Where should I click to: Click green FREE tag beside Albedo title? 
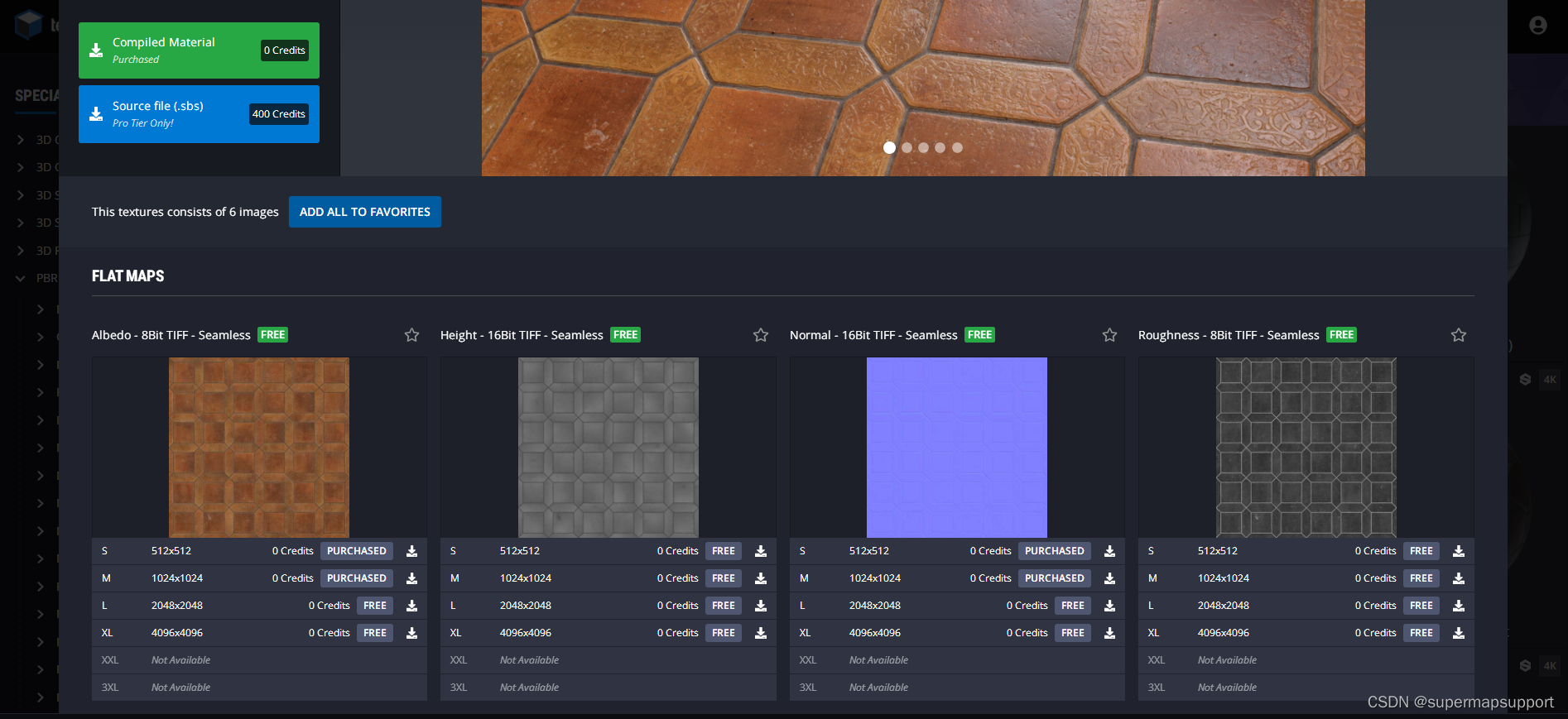coord(272,335)
